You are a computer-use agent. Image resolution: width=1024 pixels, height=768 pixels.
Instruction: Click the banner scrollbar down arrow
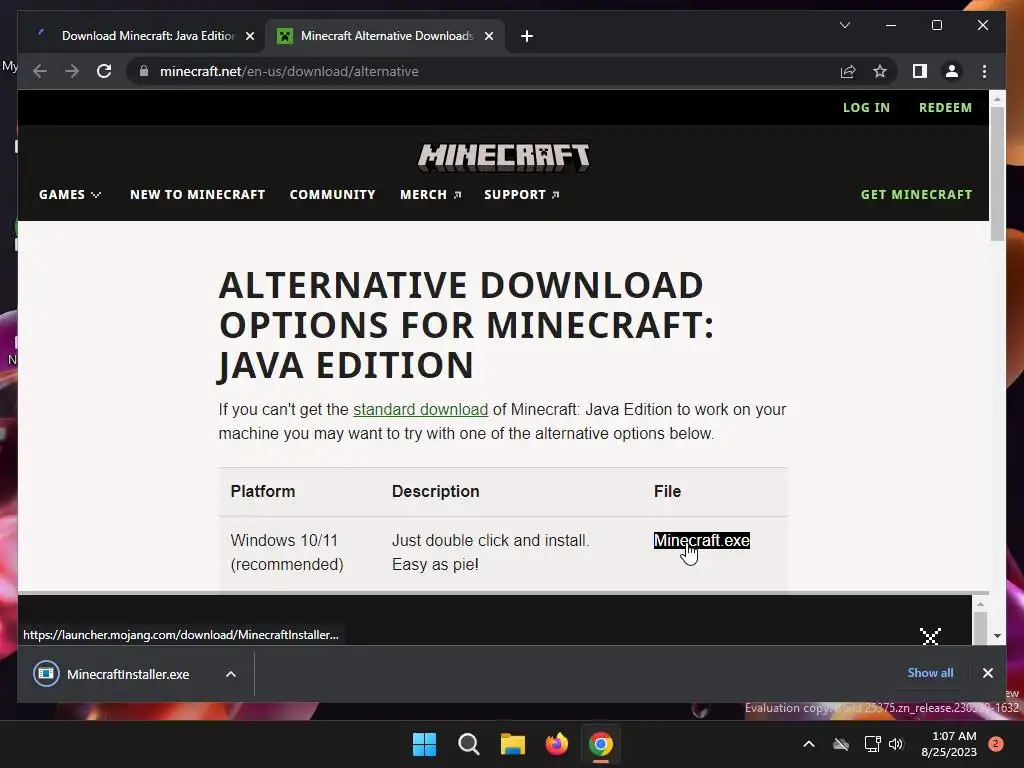pyautogui.click(x=997, y=635)
